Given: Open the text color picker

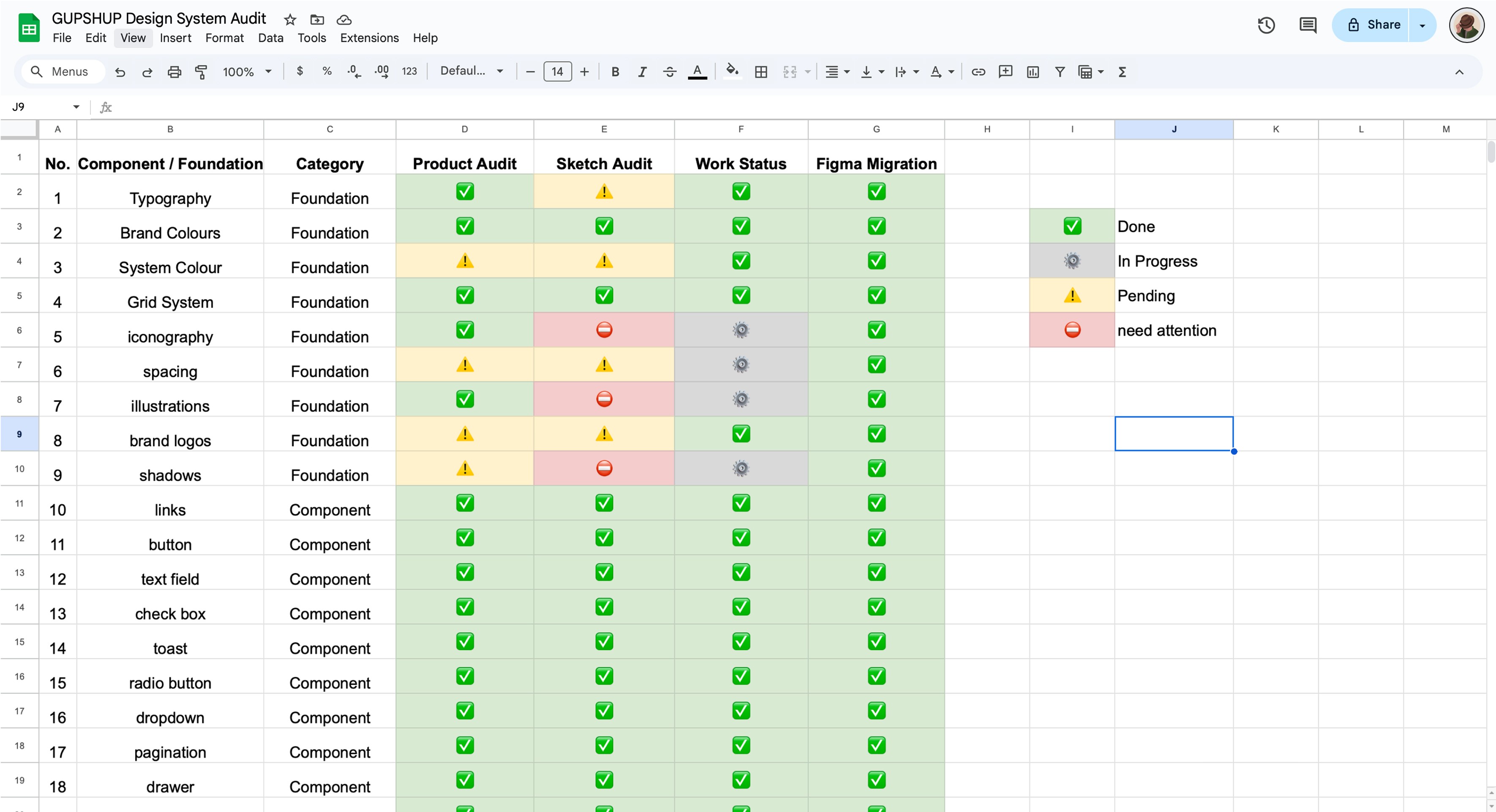Looking at the screenshot, I should 698,72.
